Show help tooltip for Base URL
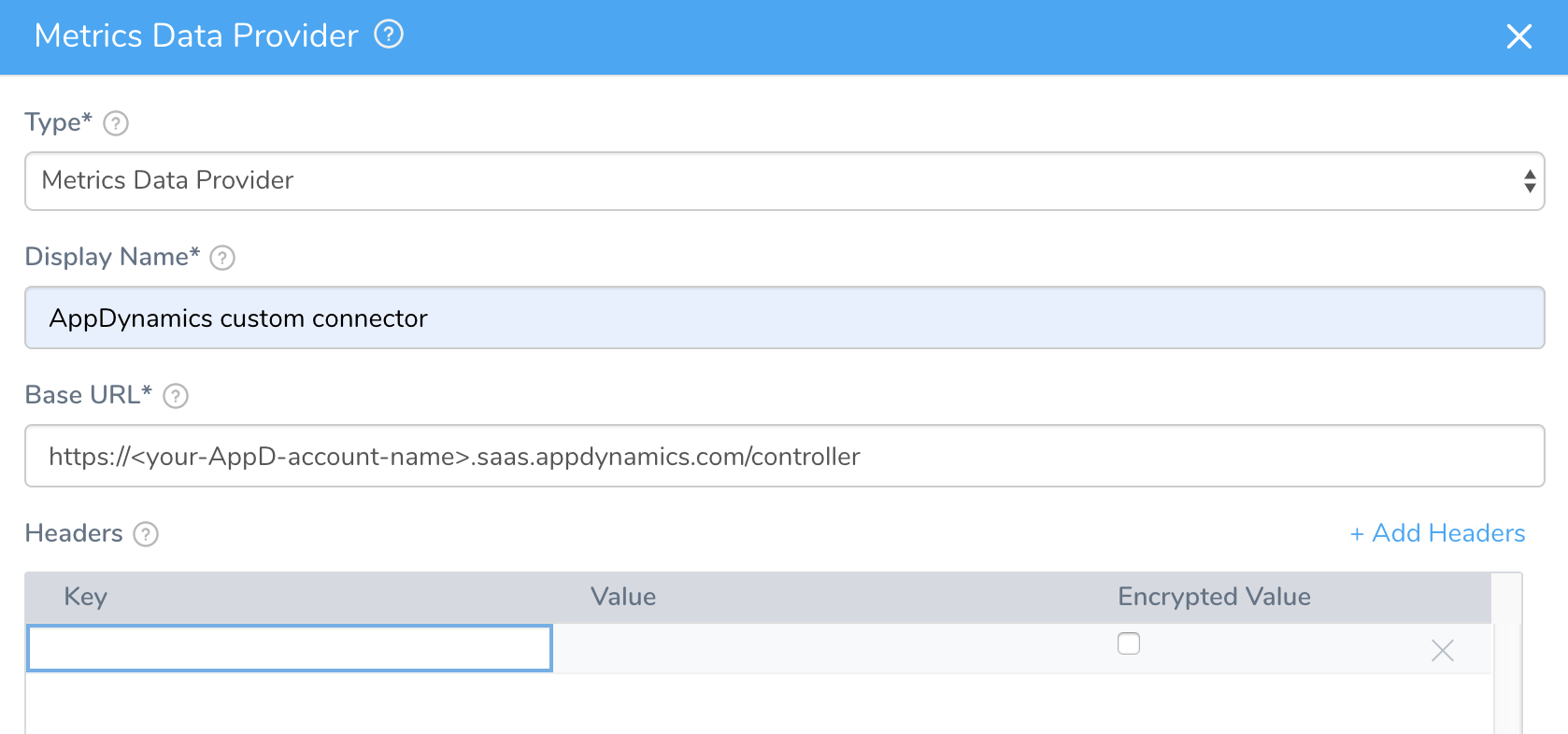The height and width of the screenshot is (734, 1568). pyautogui.click(x=176, y=396)
